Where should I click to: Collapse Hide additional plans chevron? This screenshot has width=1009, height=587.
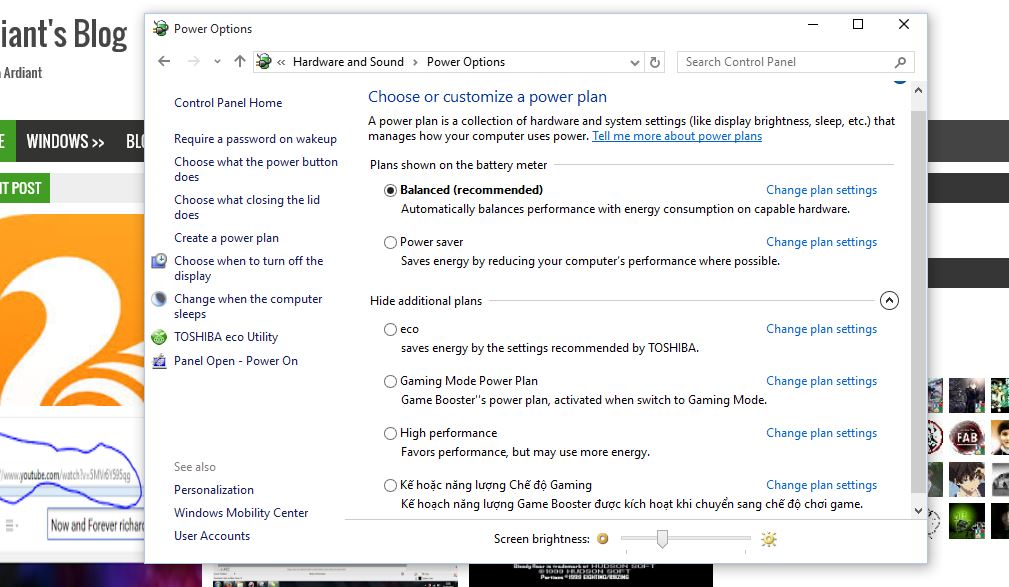pyautogui.click(x=889, y=301)
